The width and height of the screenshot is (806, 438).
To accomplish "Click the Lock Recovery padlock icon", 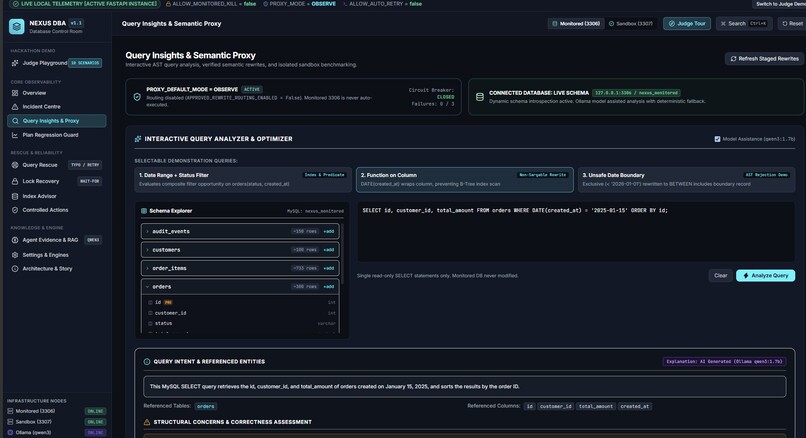I will [x=15, y=181].
